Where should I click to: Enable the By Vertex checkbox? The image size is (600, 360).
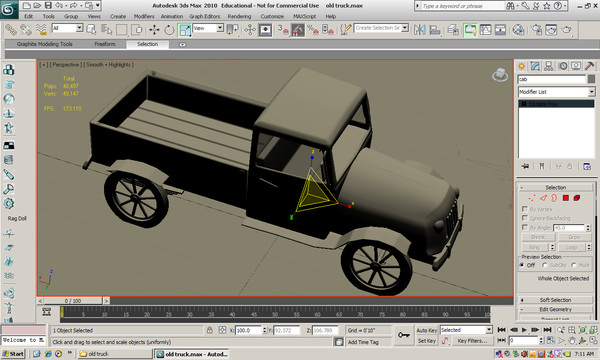point(525,209)
